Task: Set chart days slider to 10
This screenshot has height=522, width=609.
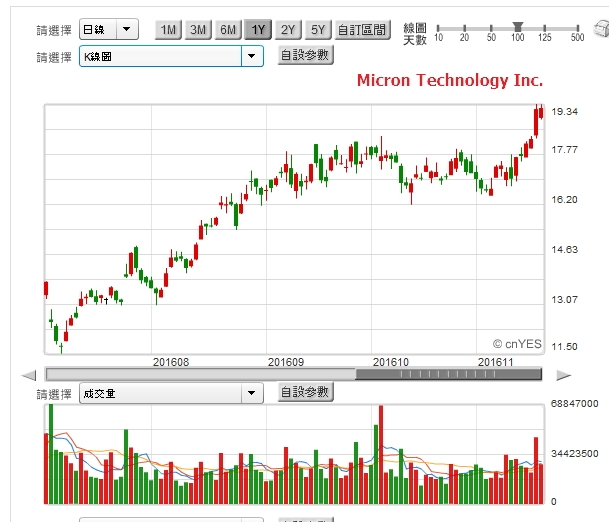Action: (x=438, y=28)
